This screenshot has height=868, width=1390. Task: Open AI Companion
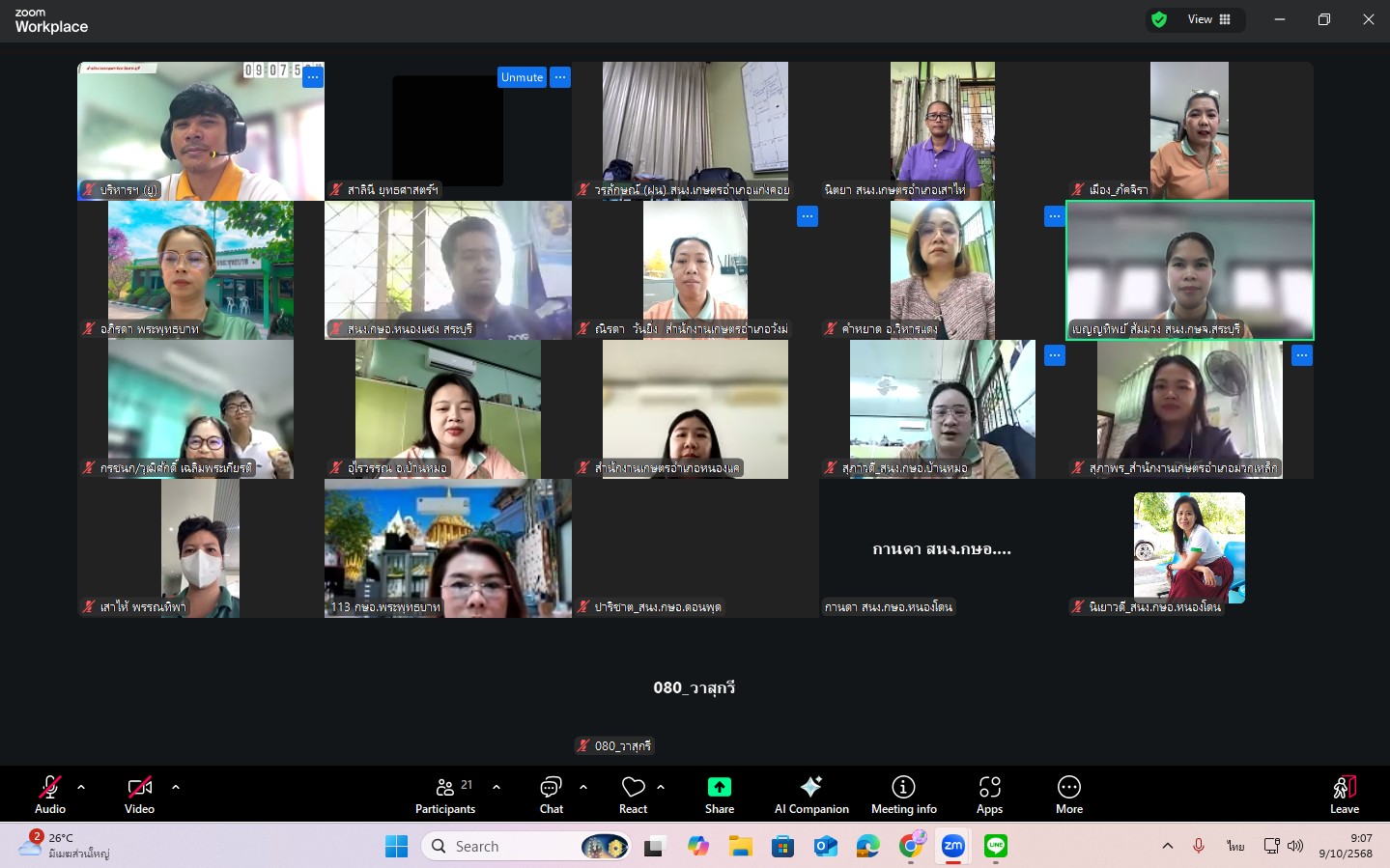(x=811, y=794)
